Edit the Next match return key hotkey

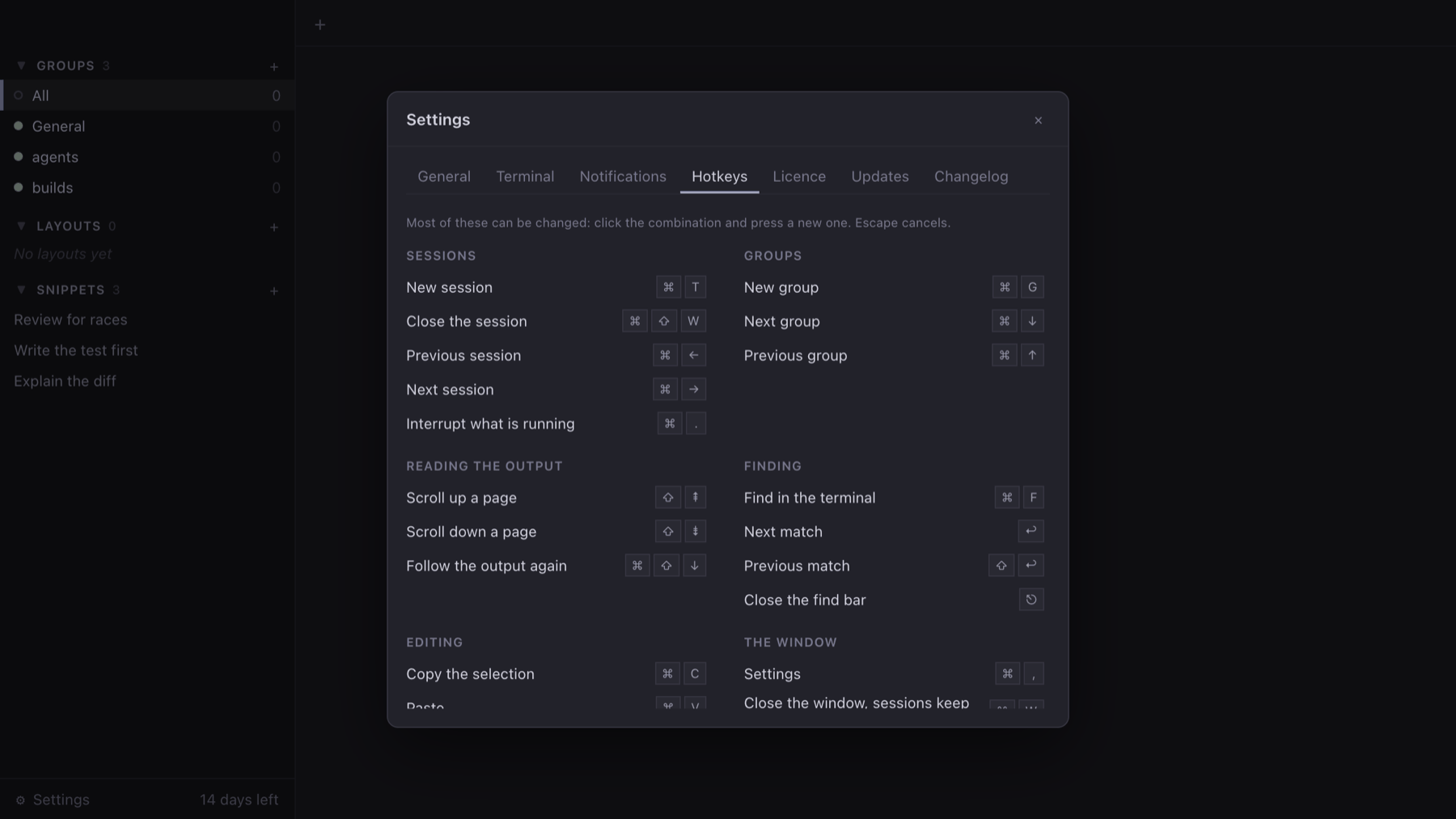[x=1031, y=531]
